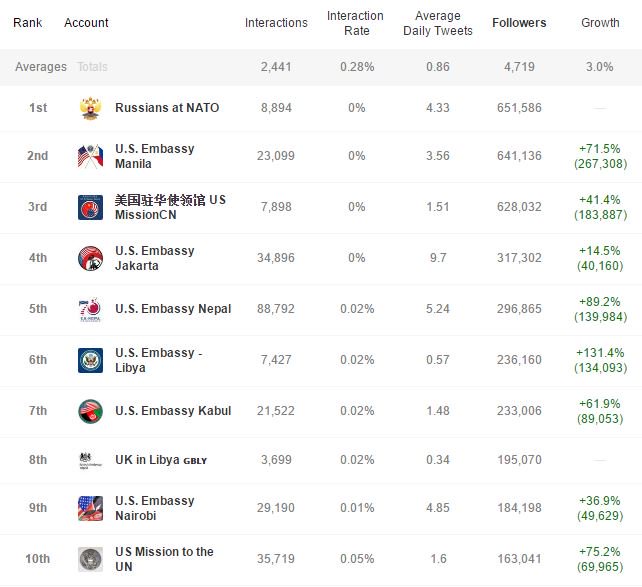Sort by Account column header
The image size is (642, 587).
point(86,23)
